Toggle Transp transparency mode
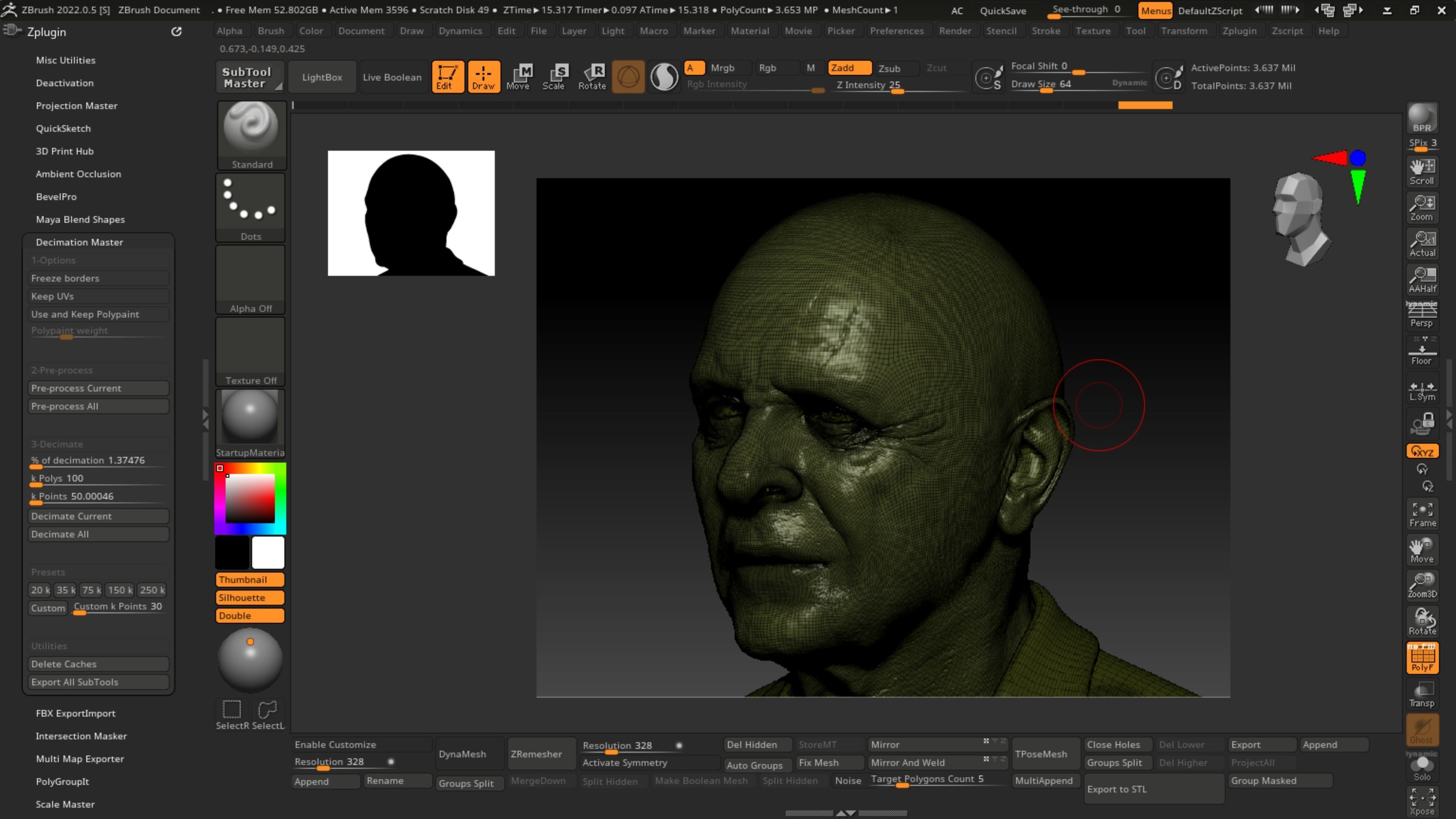1456x819 pixels. 1422,694
